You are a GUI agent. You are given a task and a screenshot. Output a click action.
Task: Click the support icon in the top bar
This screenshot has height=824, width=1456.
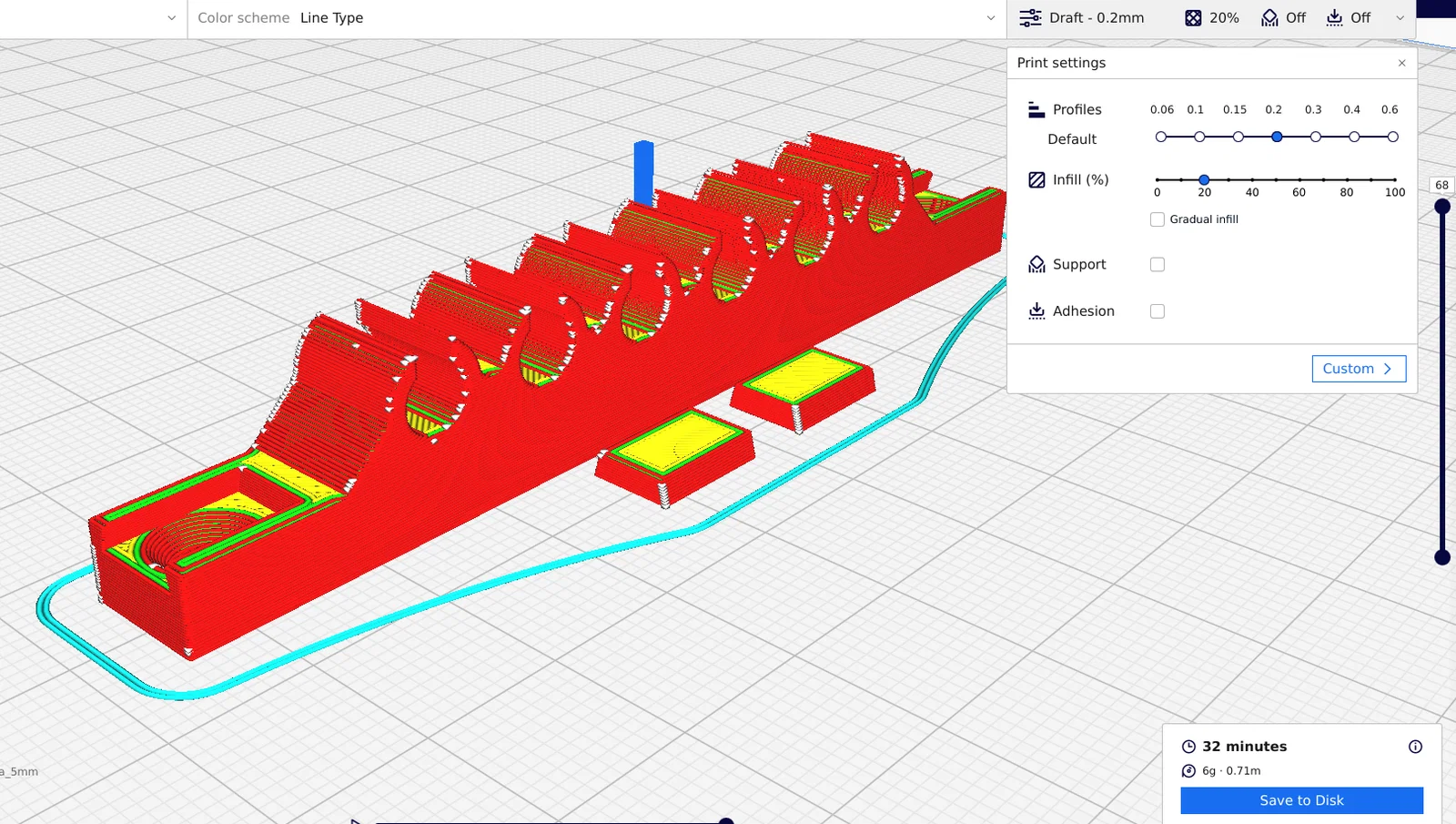[x=1269, y=18]
